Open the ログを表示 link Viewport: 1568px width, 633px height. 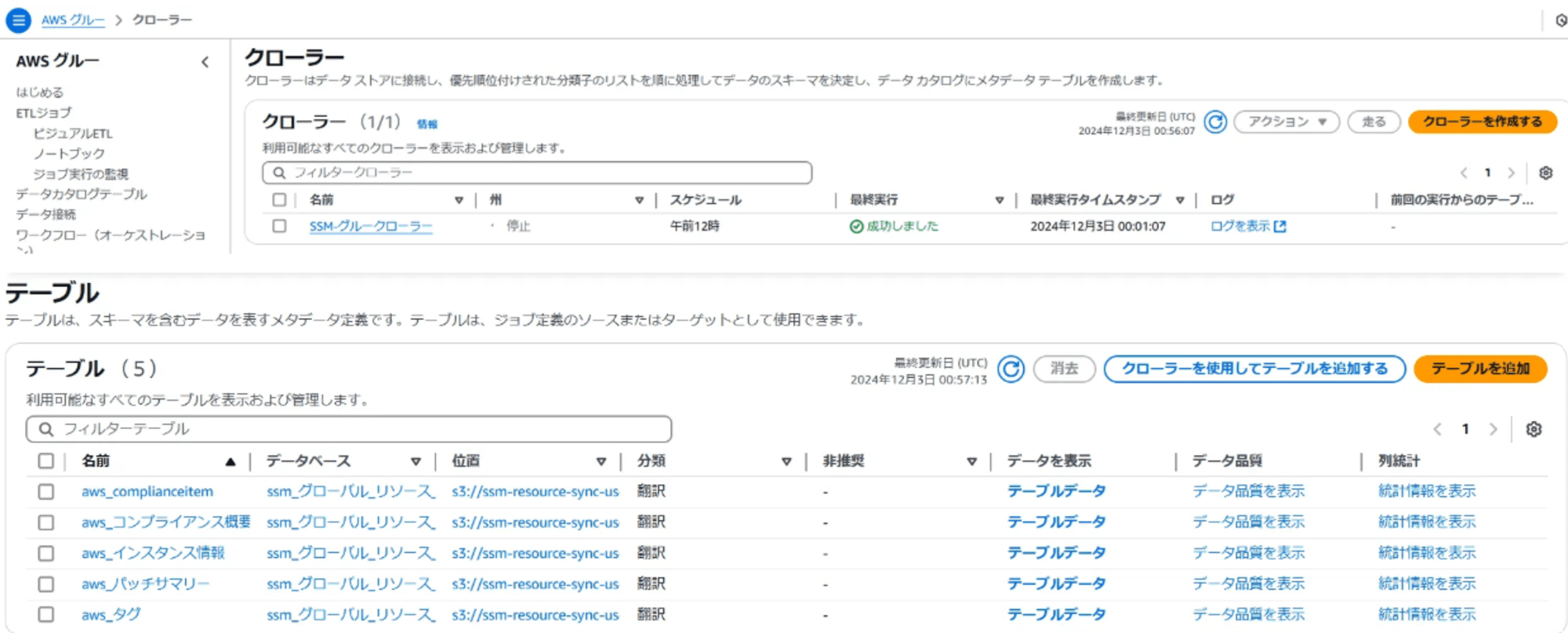pyautogui.click(x=1240, y=226)
